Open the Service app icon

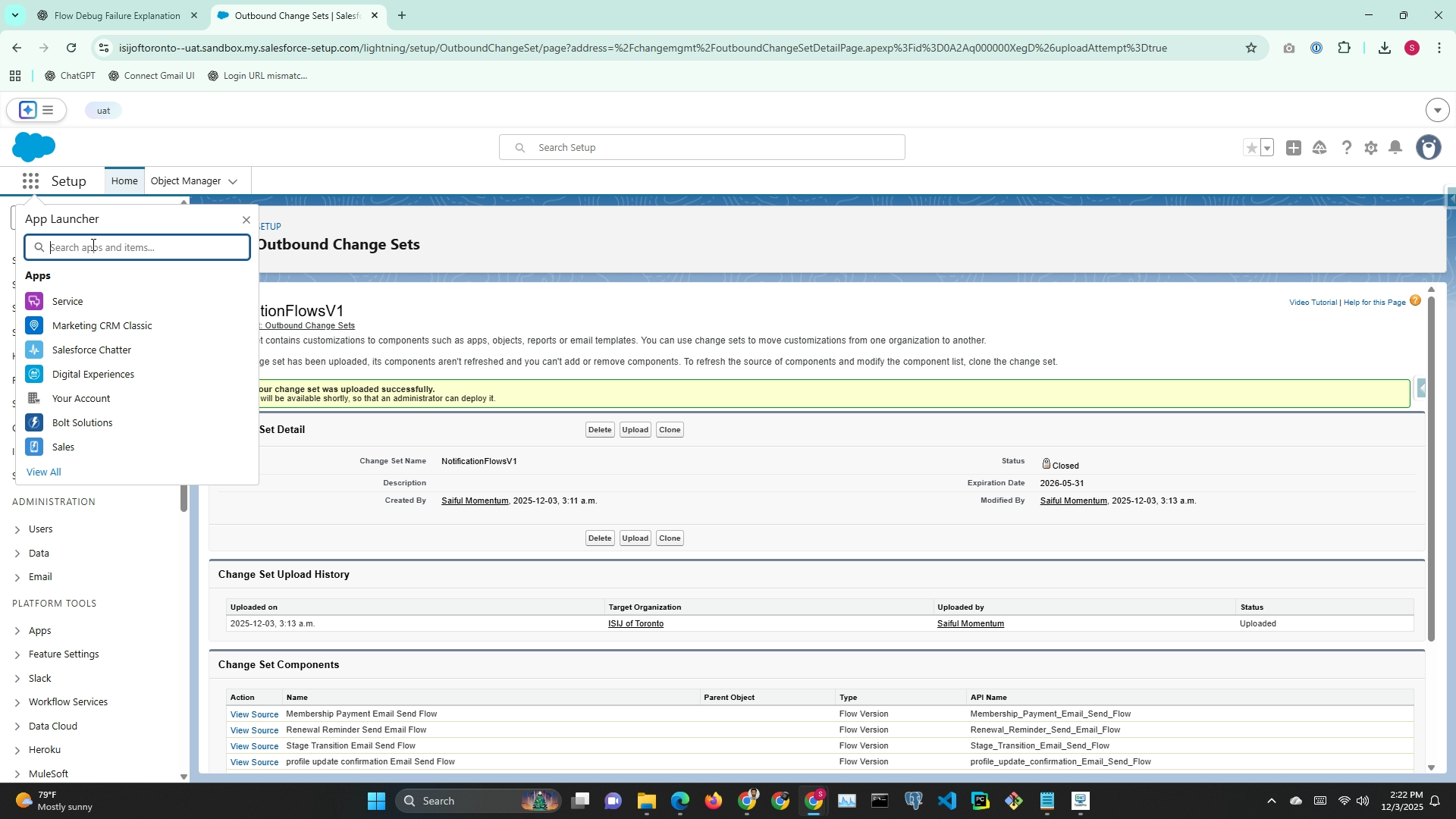[x=34, y=302]
